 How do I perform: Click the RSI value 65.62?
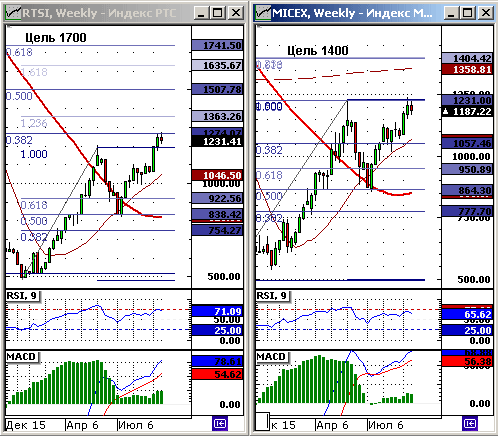pos(467,314)
